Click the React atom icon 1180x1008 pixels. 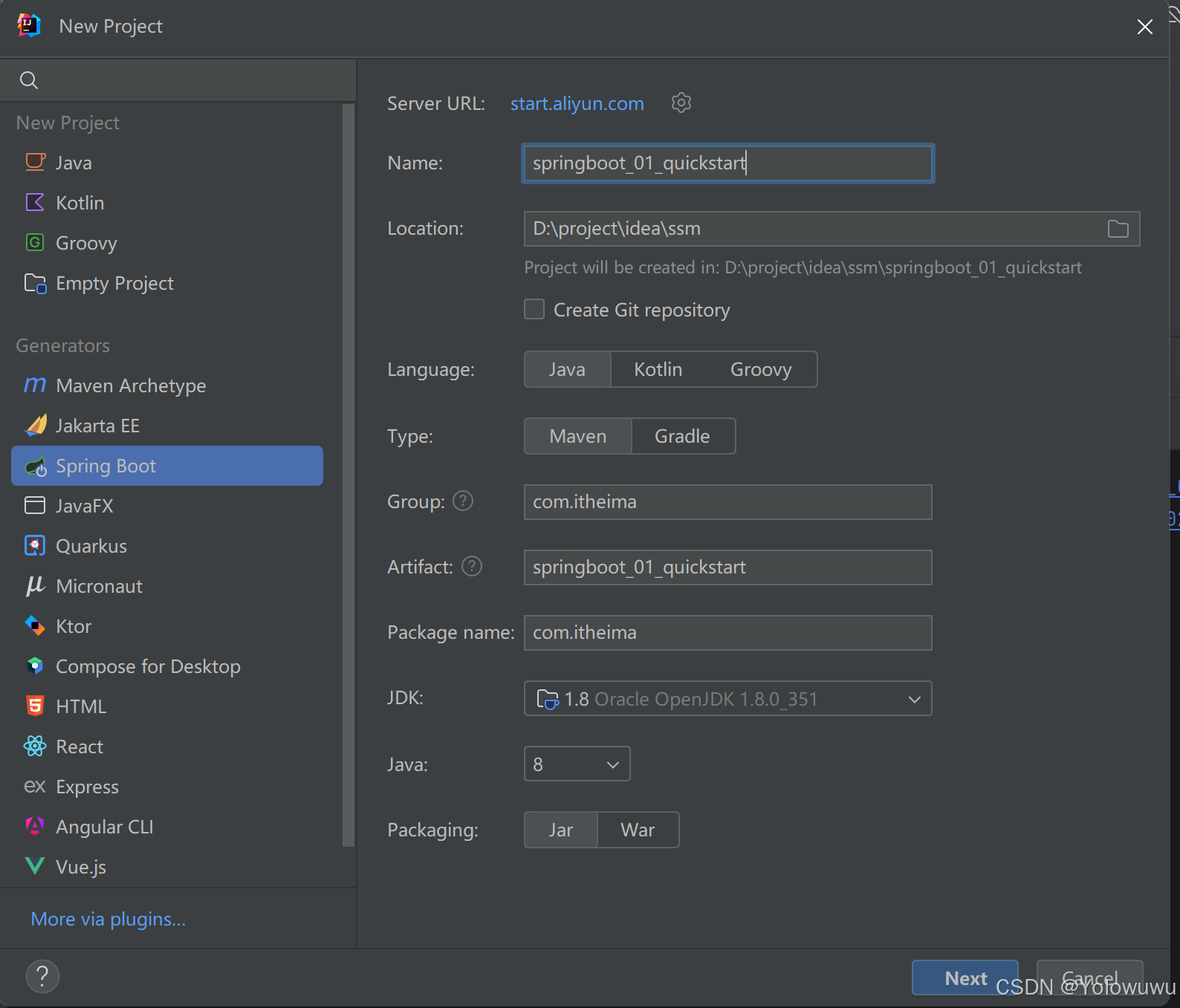pyautogui.click(x=35, y=746)
